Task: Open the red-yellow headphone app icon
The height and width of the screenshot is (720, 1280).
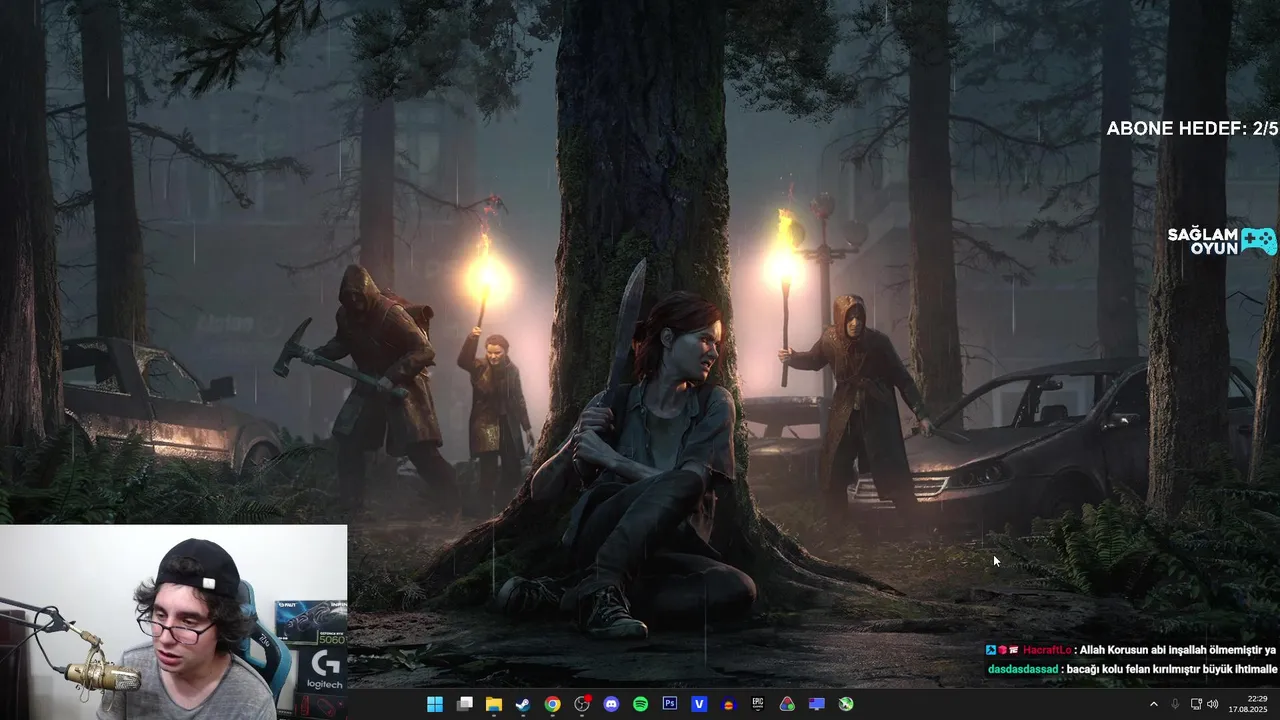Action: (729, 704)
